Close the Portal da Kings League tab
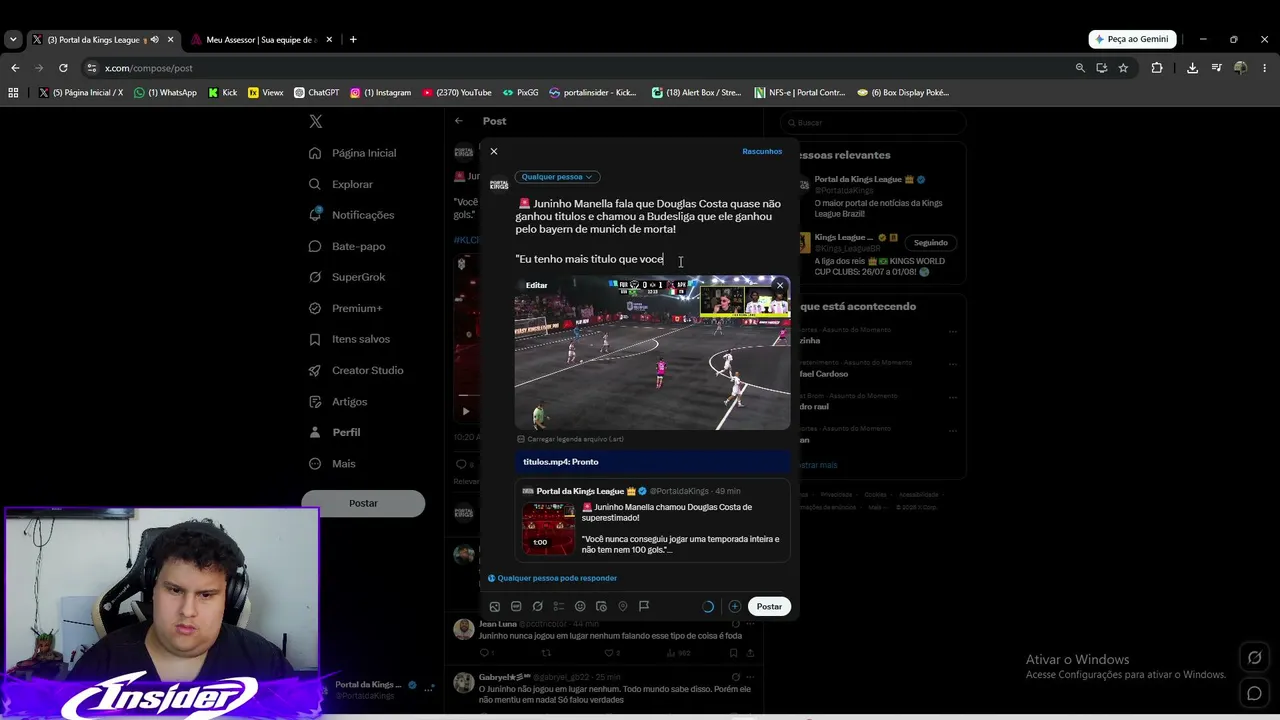 [x=170, y=40]
